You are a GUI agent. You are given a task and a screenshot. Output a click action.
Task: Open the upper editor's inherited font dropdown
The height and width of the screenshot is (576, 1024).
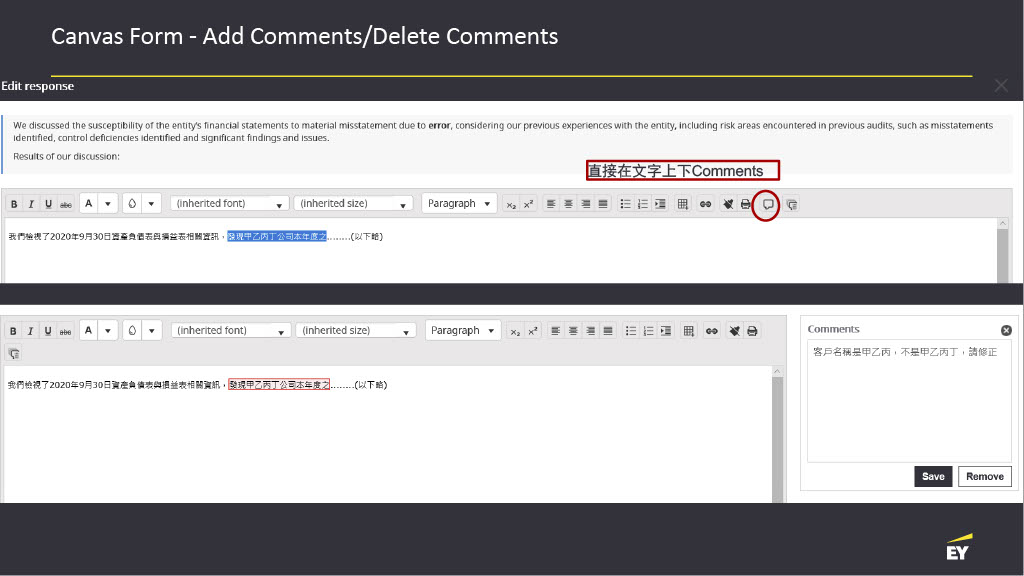[230, 204]
